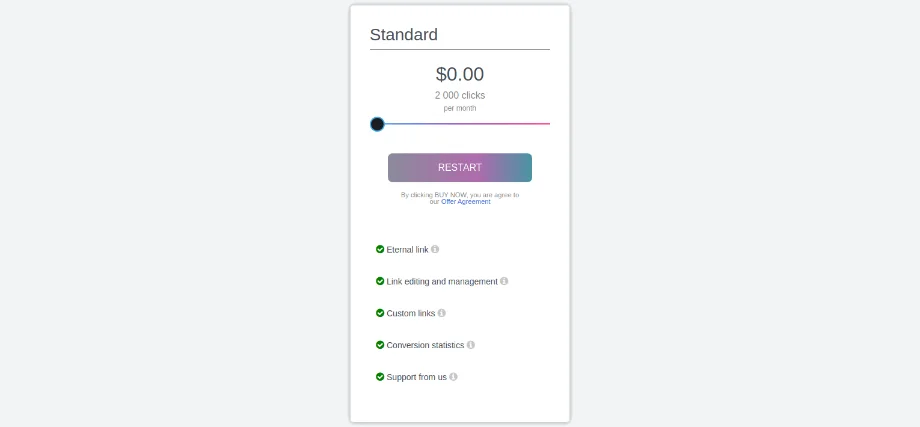Image resolution: width=920 pixels, height=427 pixels.
Task: Click the green checkmark before Custom links
Action: pyautogui.click(x=380, y=313)
